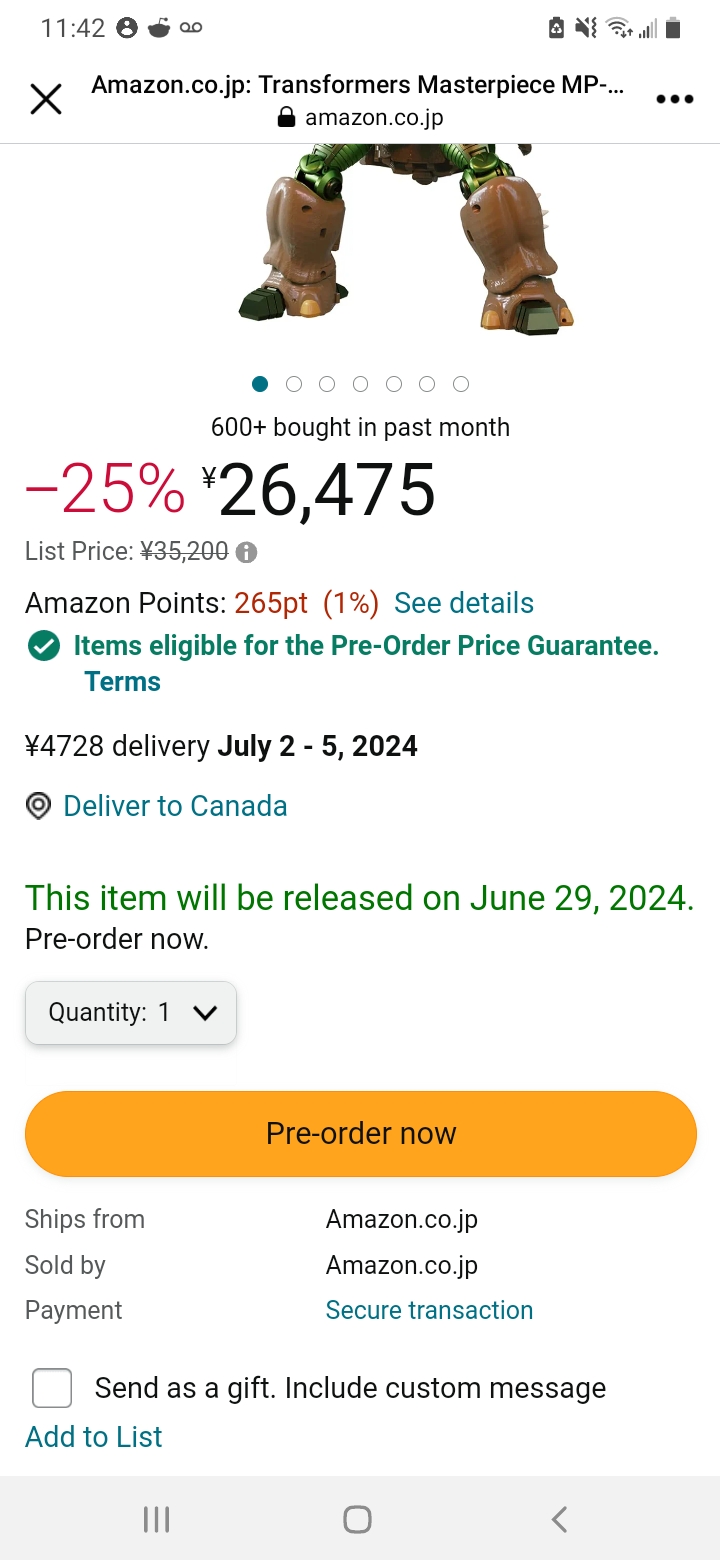Open the Quantity dropdown

(x=131, y=1012)
